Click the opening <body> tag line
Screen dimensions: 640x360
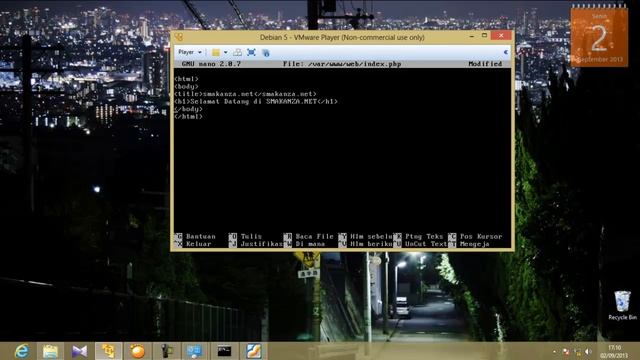(186, 87)
